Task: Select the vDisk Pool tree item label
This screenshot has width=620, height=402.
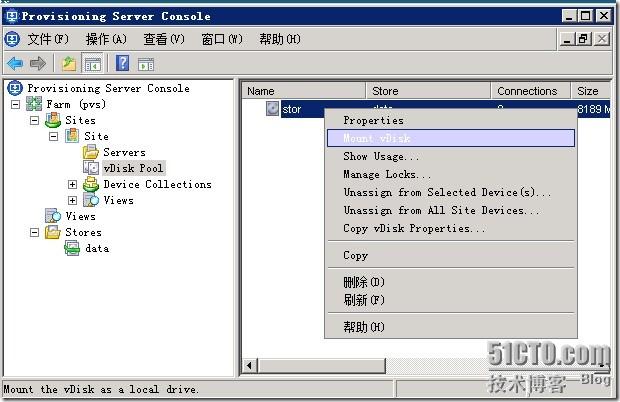Action: pyautogui.click(x=133, y=168)
